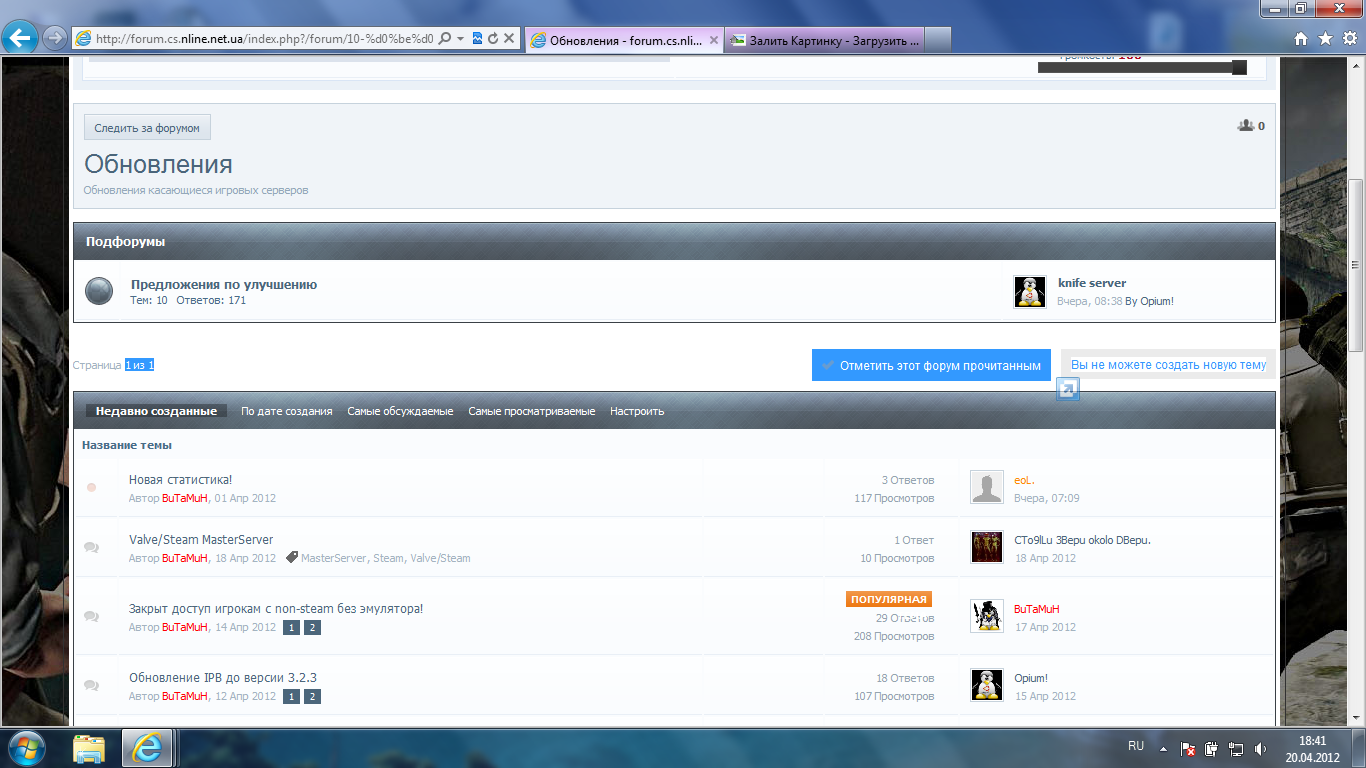
Task: Open the browser Tools gear menu
Action: point(1349,39)
